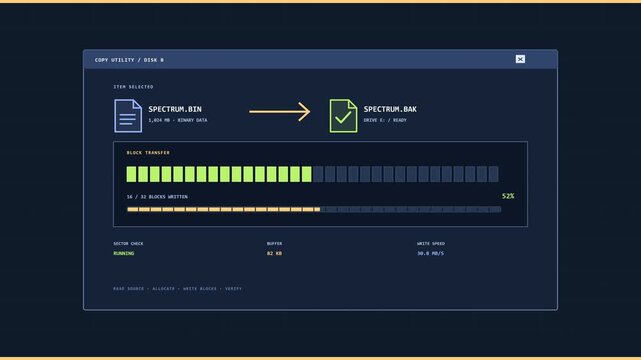Click the BUFFER label
This screenshot has width=641, height=360.
(274, 244)
